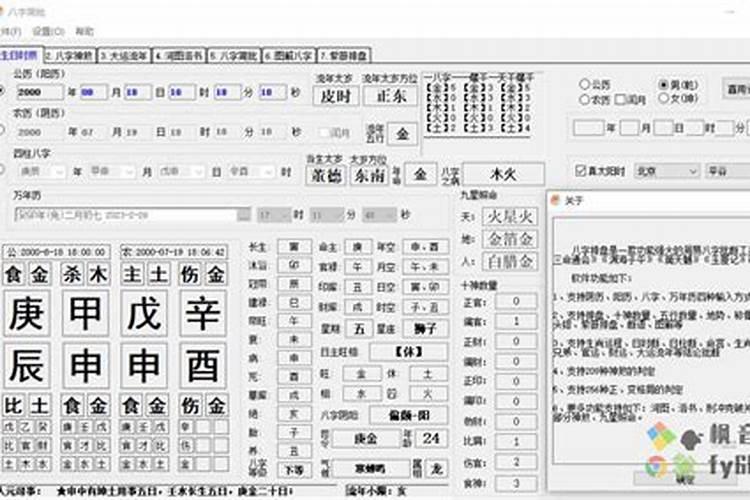Select the 公历 (阳历) input mode radio
The width and height of the screenshot is (750, 500).
(2, 91)
